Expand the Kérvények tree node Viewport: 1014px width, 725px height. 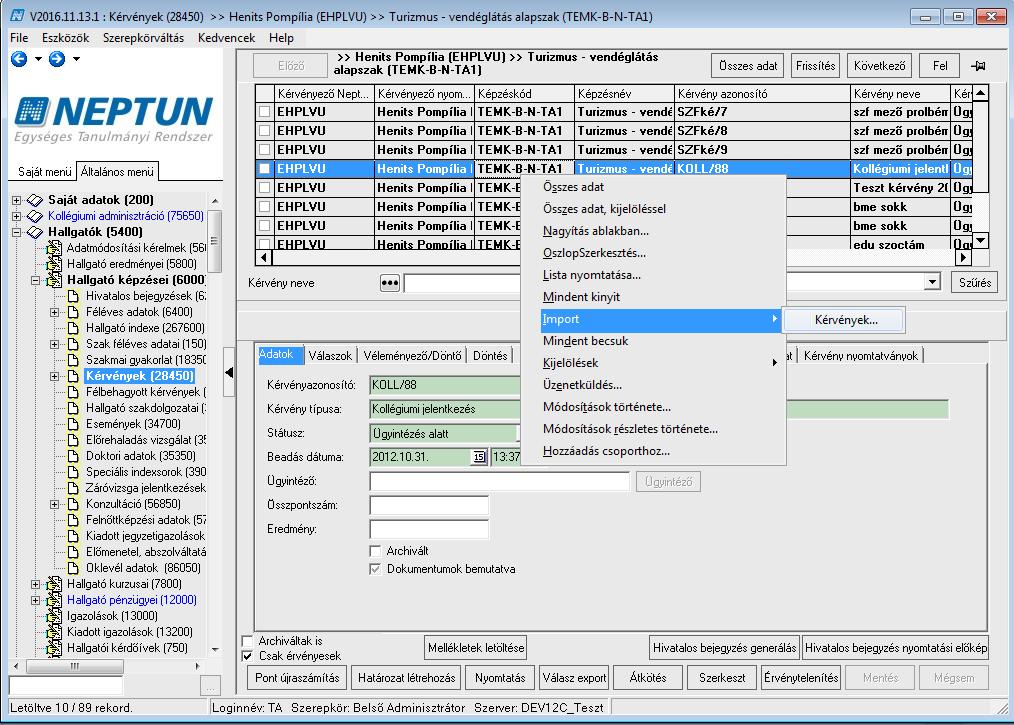coord(55,376)
